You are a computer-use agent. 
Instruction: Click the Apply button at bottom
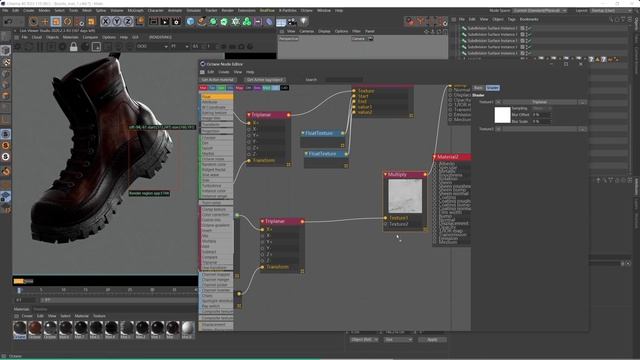point(432,340)
